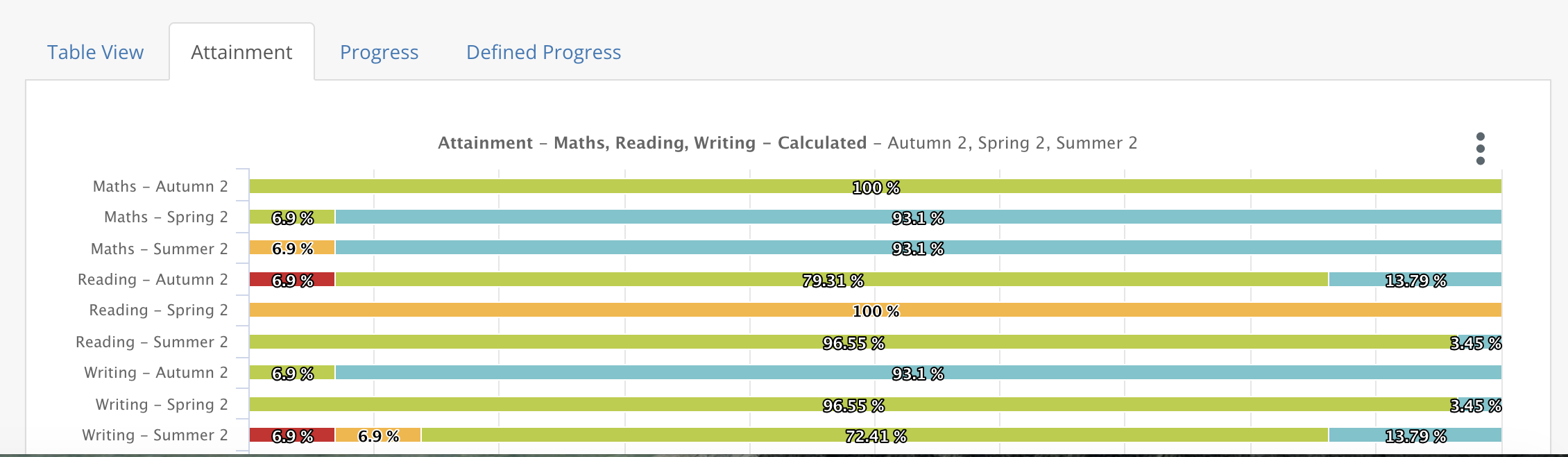Select the Reading Summer 2 96.55% segment
1568x457 pixels.
853,342
